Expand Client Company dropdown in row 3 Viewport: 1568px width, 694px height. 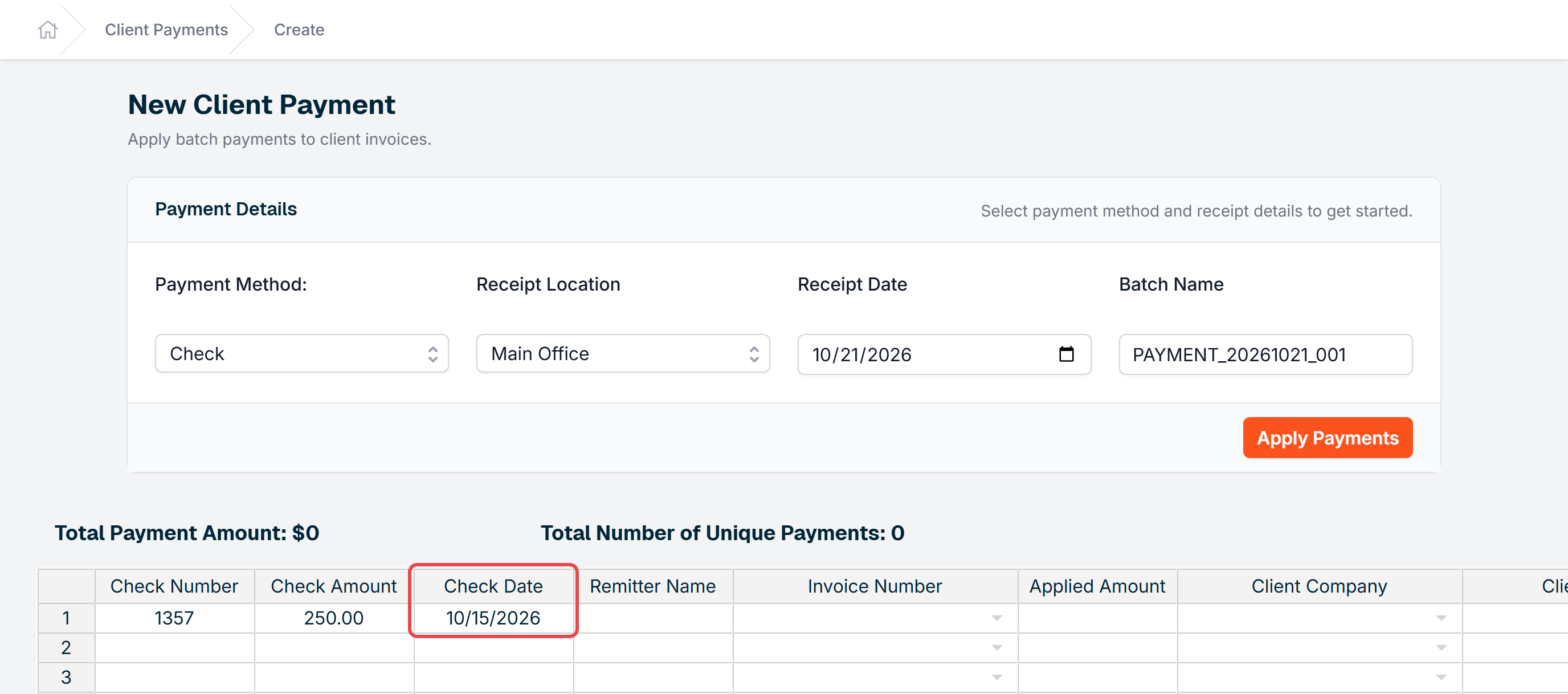tap(1441, 677)
